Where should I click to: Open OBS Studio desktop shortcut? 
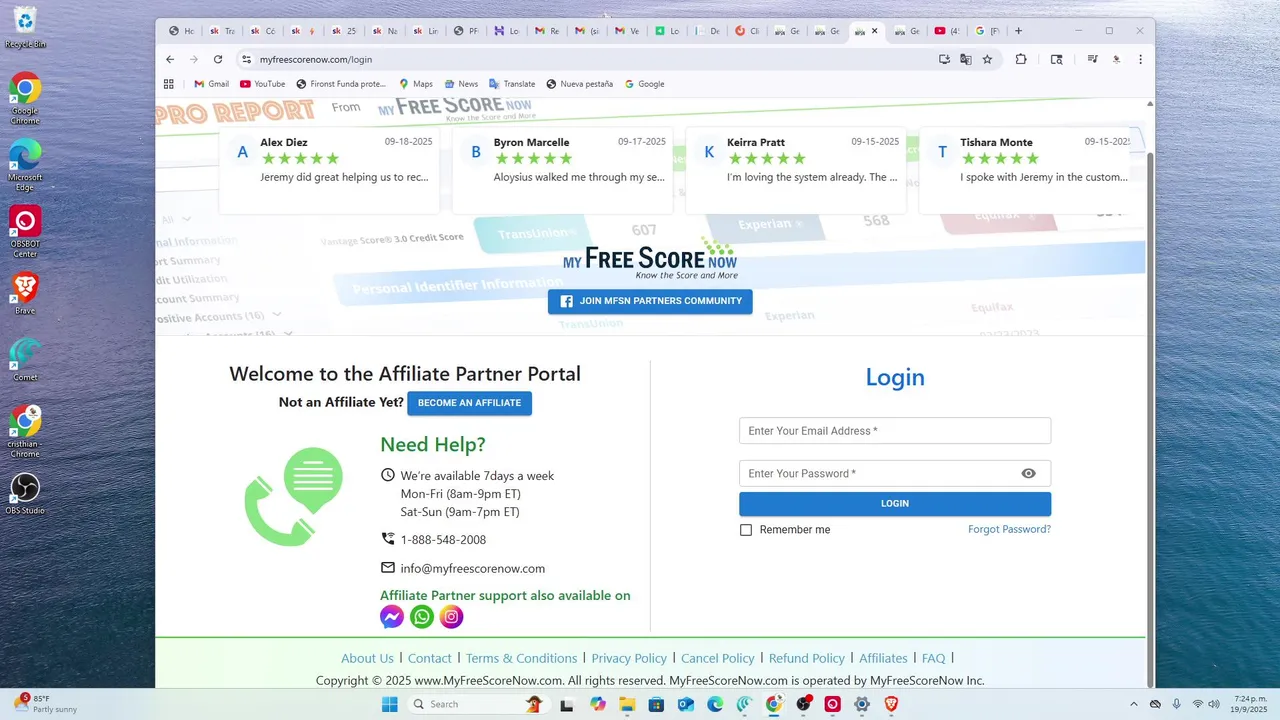25,493
